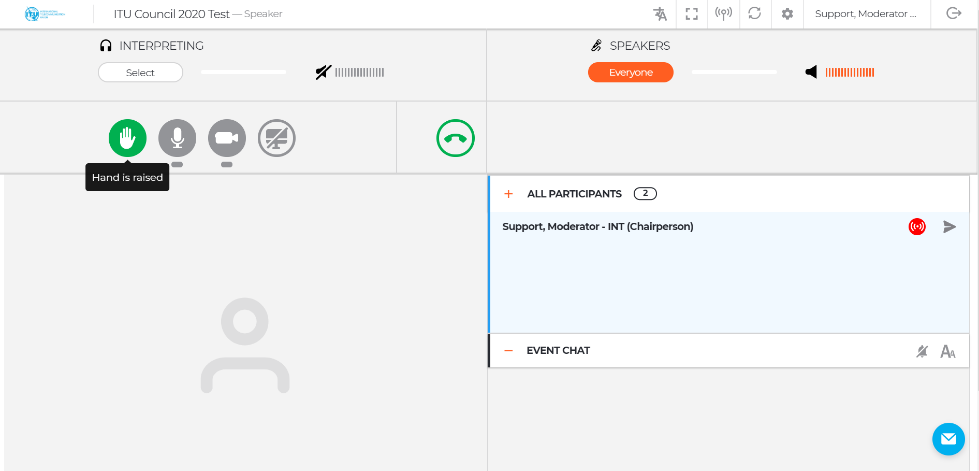Click the refresh connection icon
This screenshot has height=471, width=979.
point(755,14)
